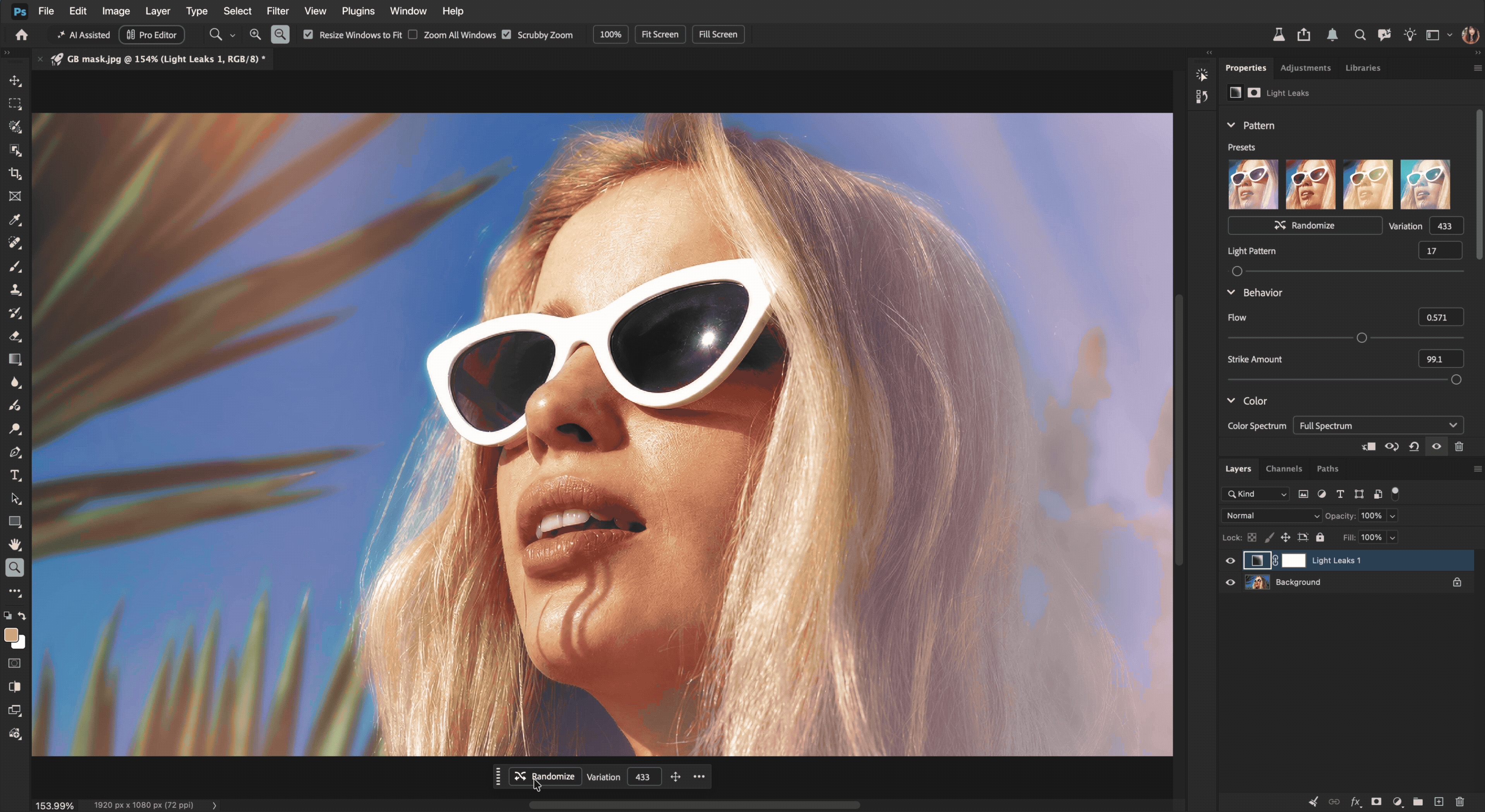The width and height of the screenshot is (1485, 812).
Task: Open the Normal blend mode dropdown
Action: (1271, 516)
